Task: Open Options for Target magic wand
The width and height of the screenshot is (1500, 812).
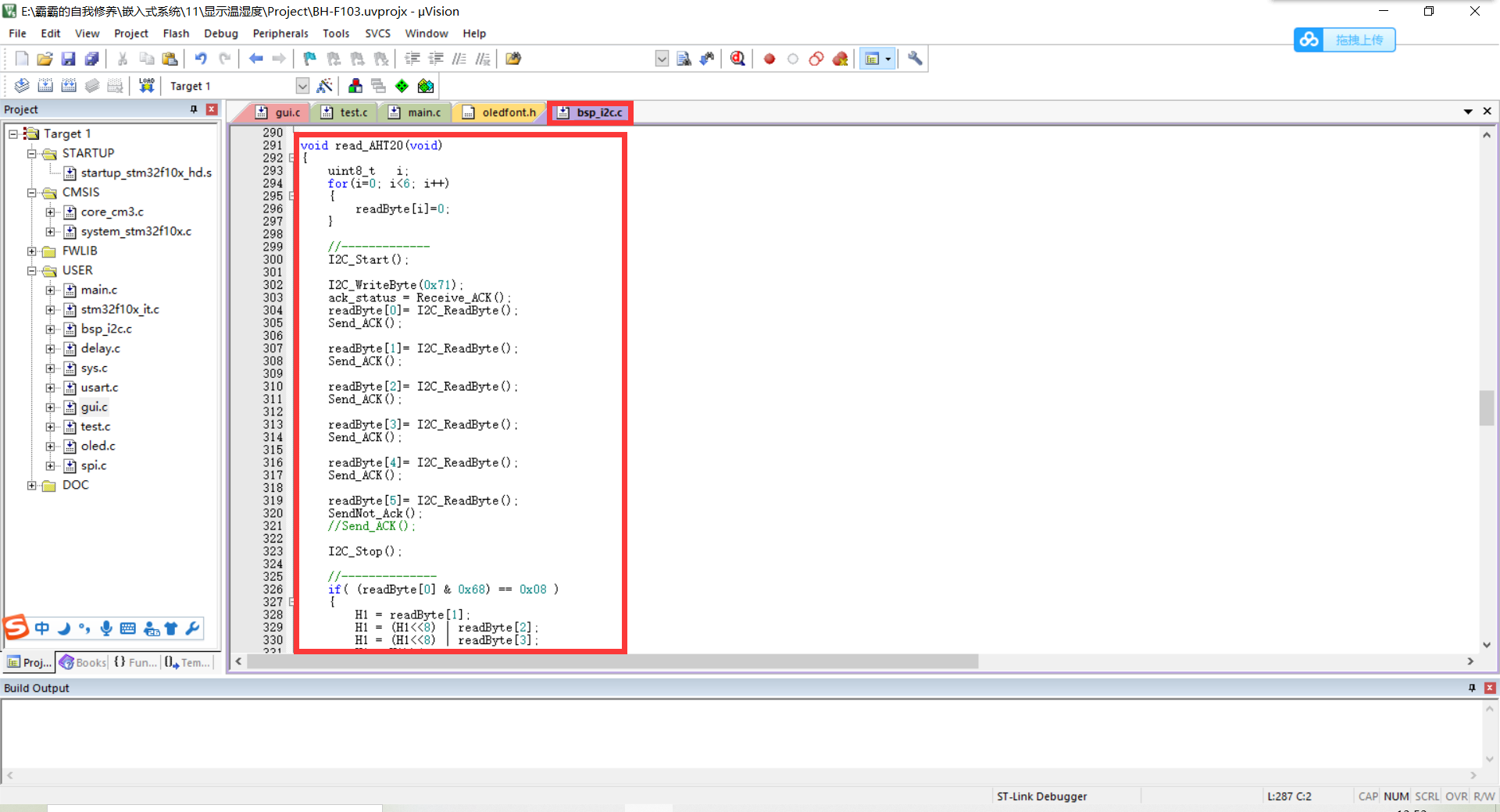Action: pos(325,86)
